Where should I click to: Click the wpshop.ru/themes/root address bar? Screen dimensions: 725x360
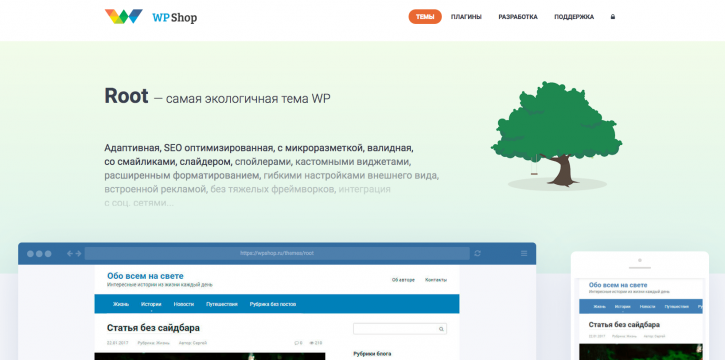tap(277, 253)
